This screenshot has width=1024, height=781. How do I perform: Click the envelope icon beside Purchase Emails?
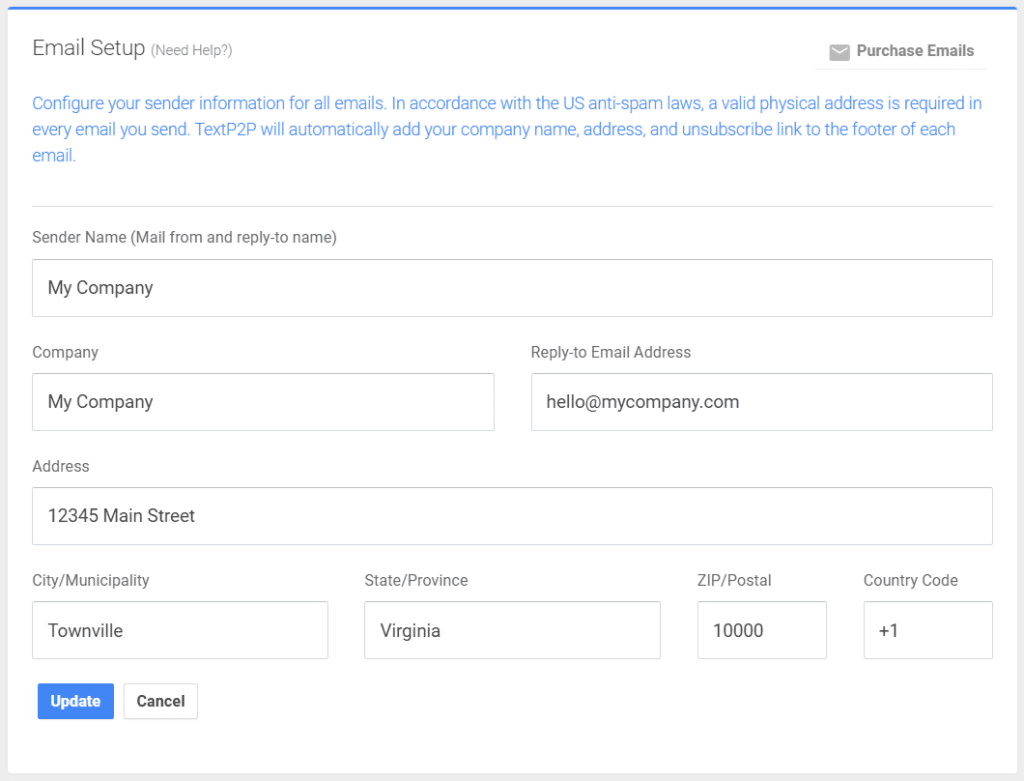point(840,51)
